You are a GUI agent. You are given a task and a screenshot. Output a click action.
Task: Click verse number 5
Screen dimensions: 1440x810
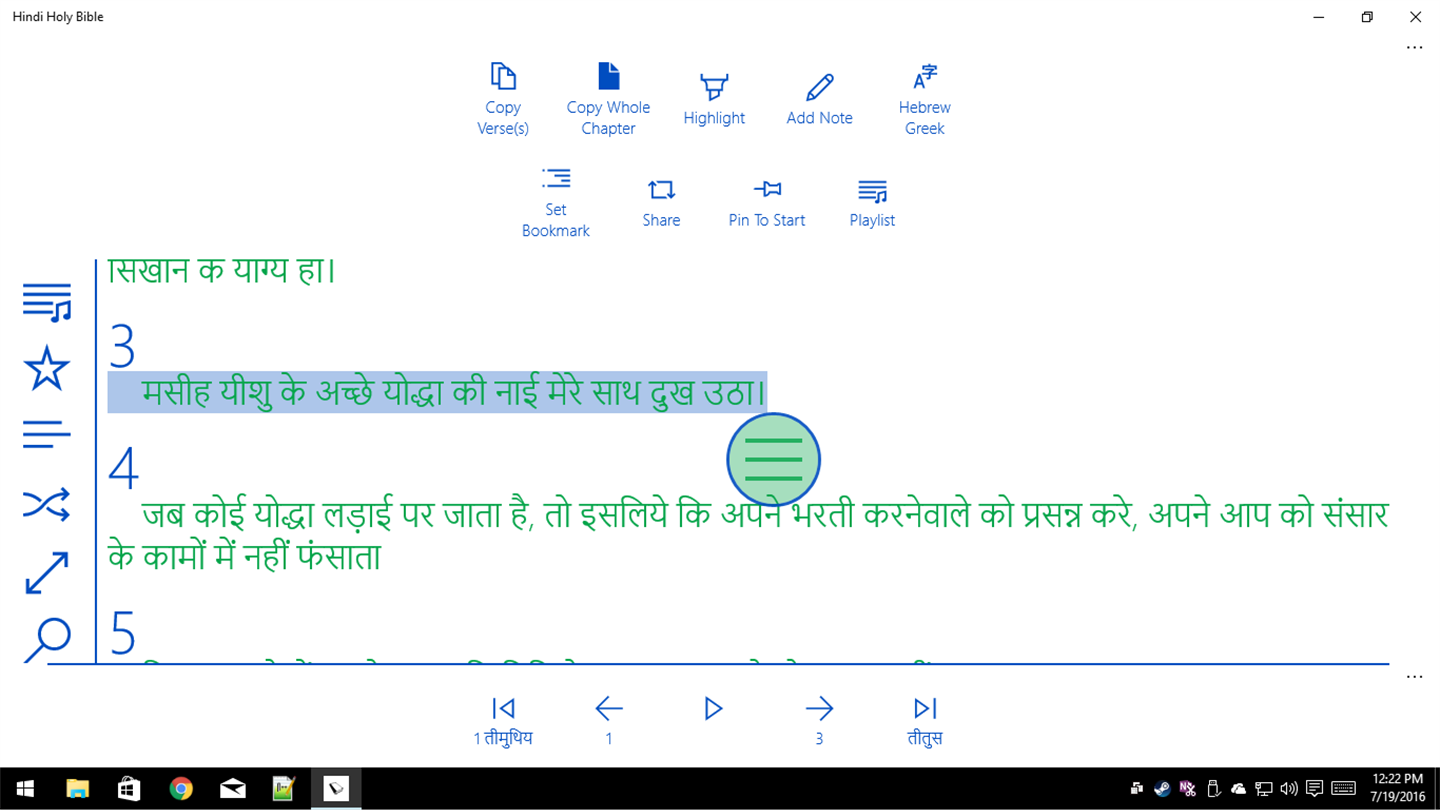click(x=122, y=634)
